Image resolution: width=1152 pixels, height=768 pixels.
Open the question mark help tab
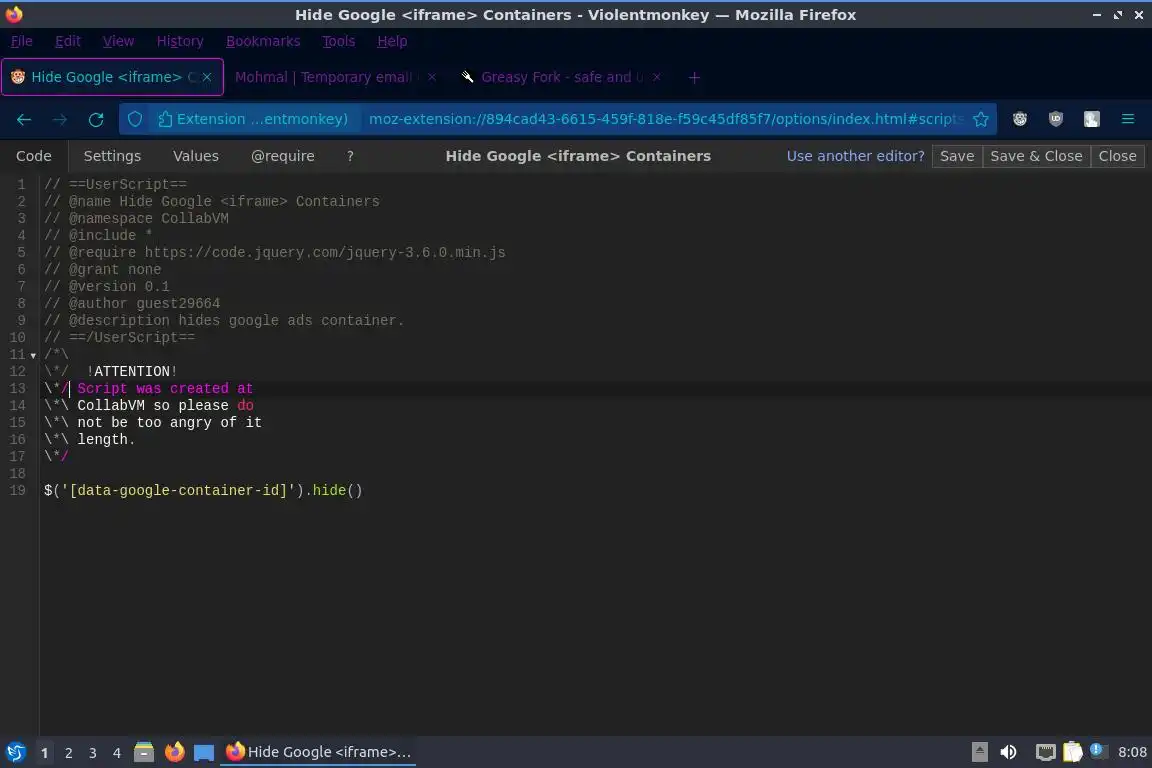(350, 156)
